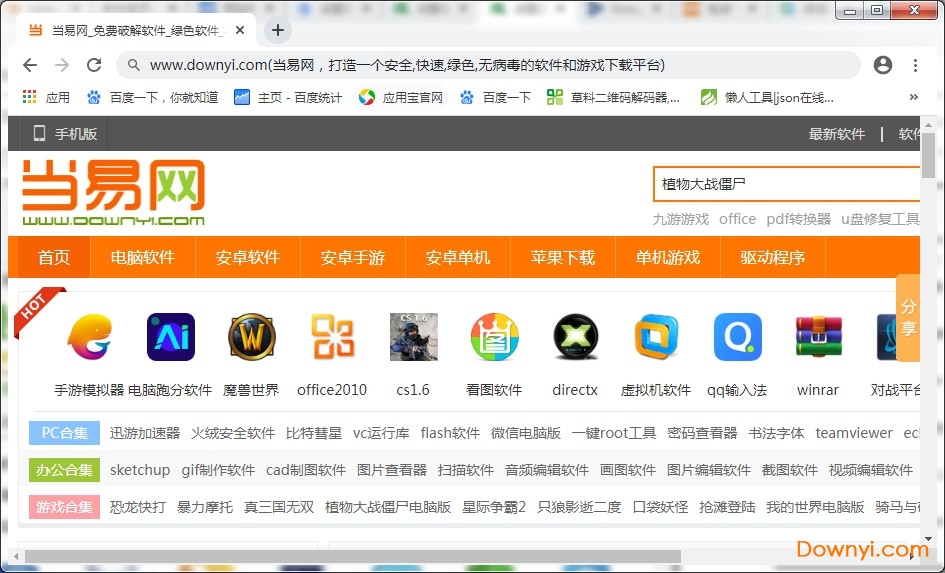Image resolution: width=945 pixels, height=573 pixels.
Task: Focus the search box containing 植物大战僵尸
Action: (786, 184)
